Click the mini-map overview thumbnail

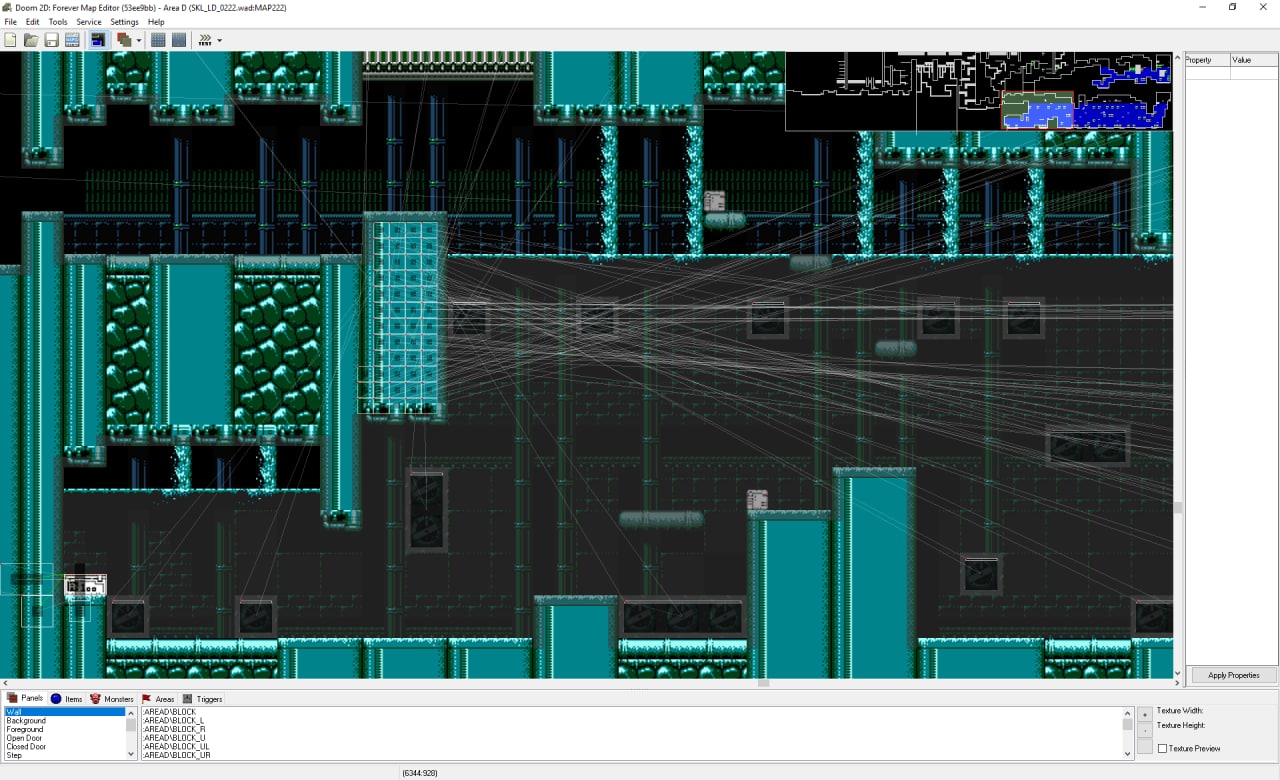[978, 91]
